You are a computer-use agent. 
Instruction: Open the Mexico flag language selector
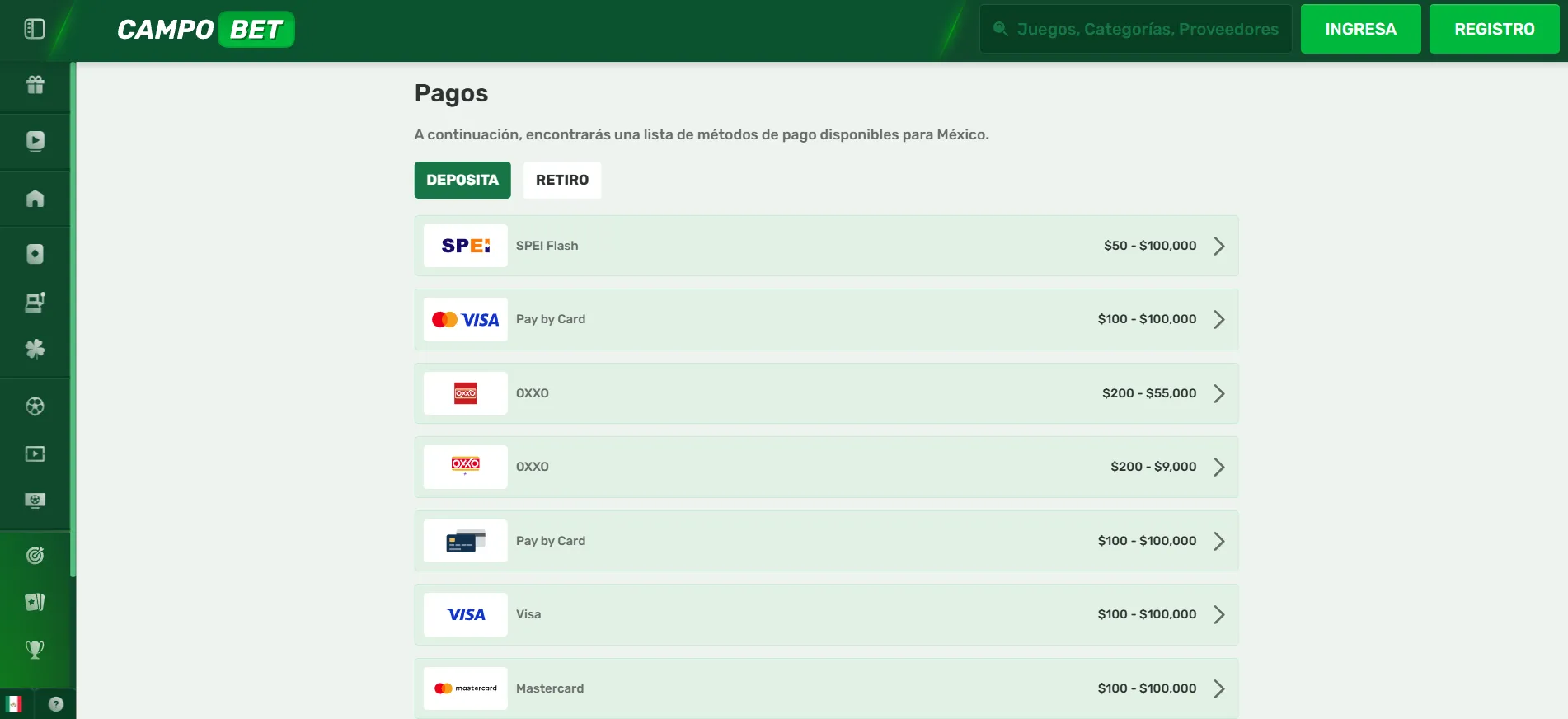click(14, 704)
